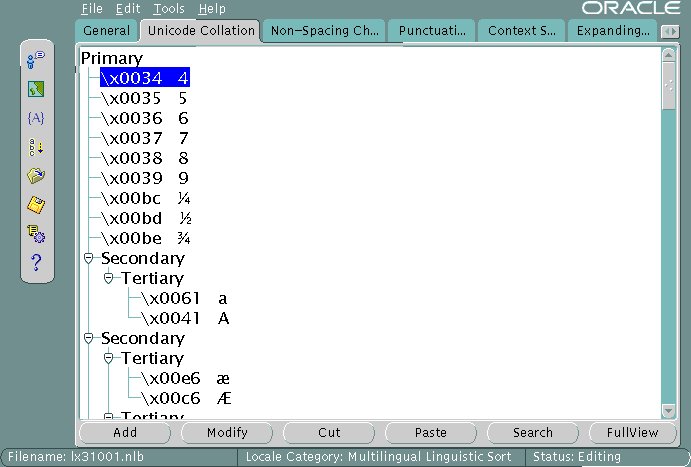Screen dimensions: 691x467
Task: Select the \x0034 4 row
Action: click(x=145, y=78)
